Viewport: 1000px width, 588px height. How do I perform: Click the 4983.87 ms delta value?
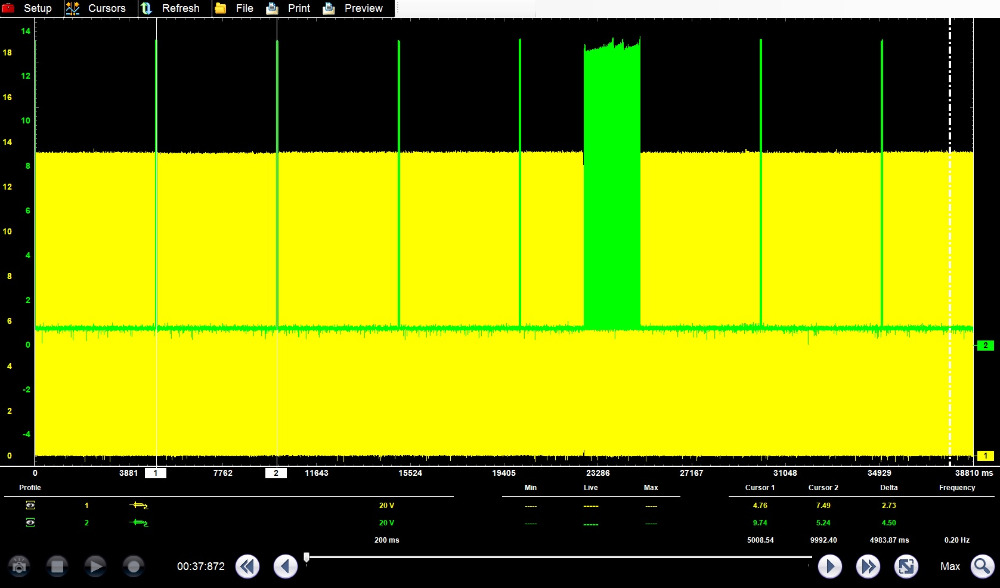tap(889, 540)
